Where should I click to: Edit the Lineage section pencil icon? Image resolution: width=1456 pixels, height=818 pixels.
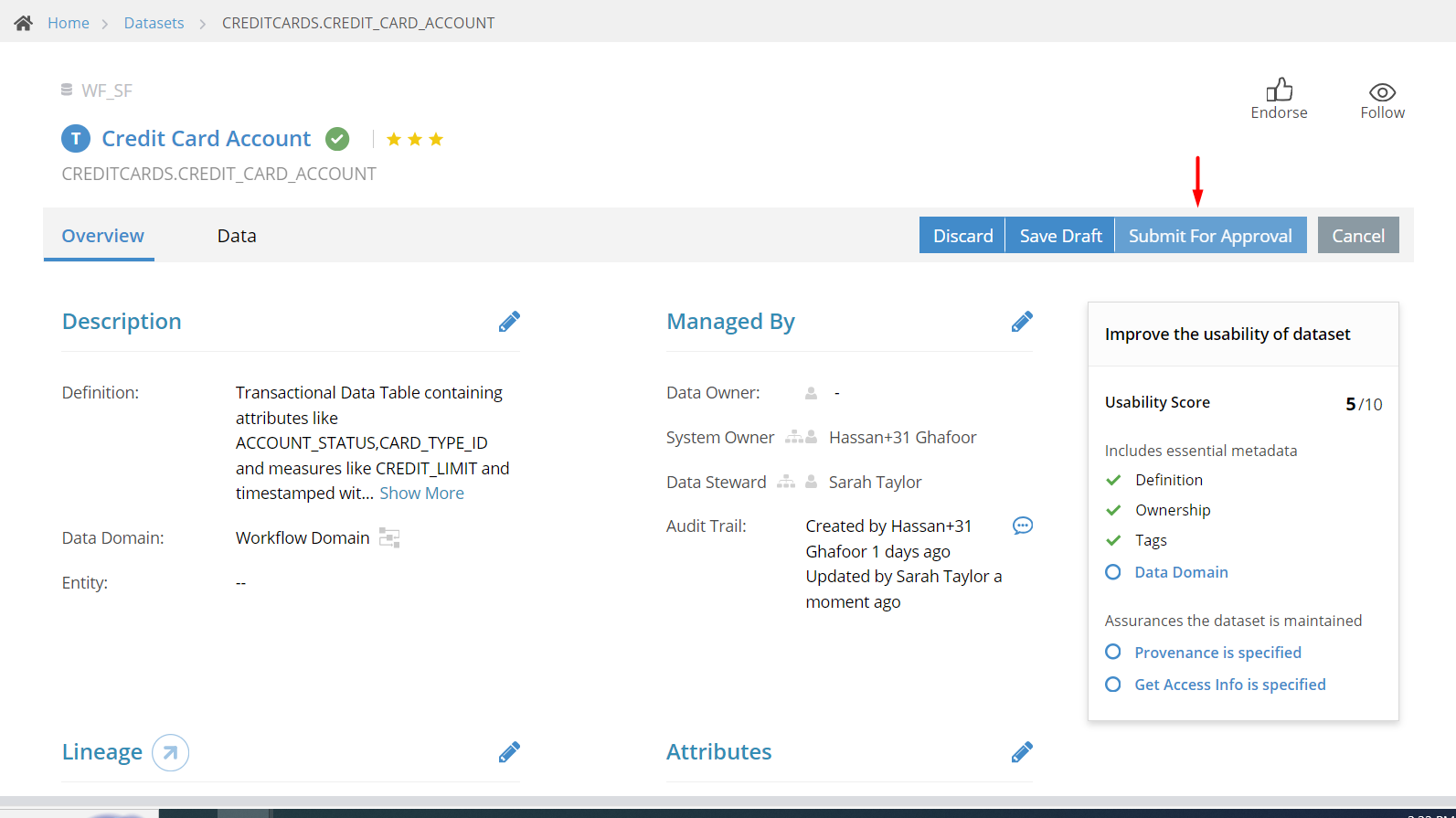coord(509,752)
